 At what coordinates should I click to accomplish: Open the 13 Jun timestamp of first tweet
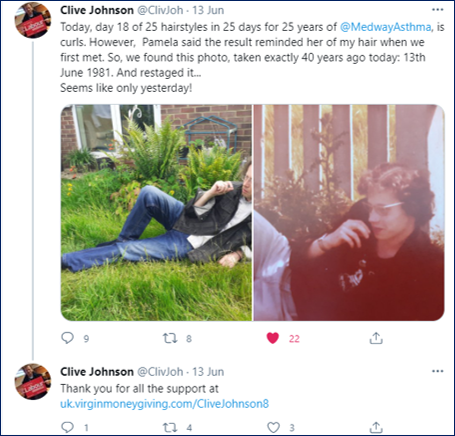[x=208, y=10]
